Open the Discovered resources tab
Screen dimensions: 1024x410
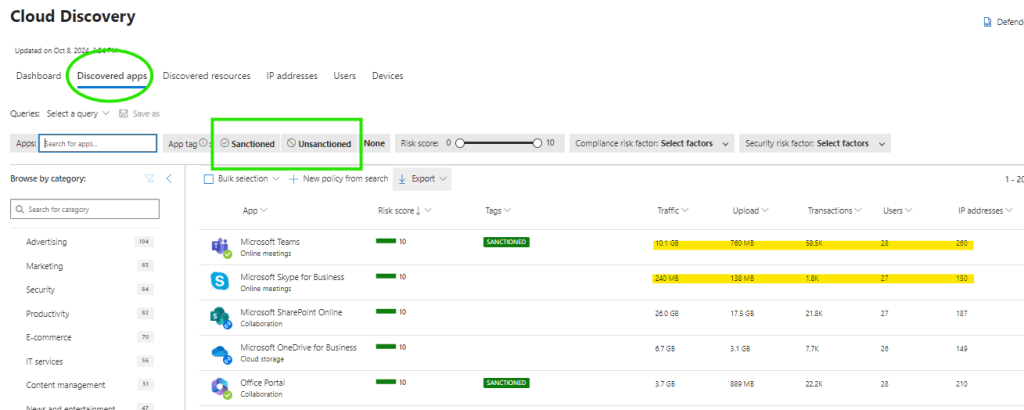206,76
